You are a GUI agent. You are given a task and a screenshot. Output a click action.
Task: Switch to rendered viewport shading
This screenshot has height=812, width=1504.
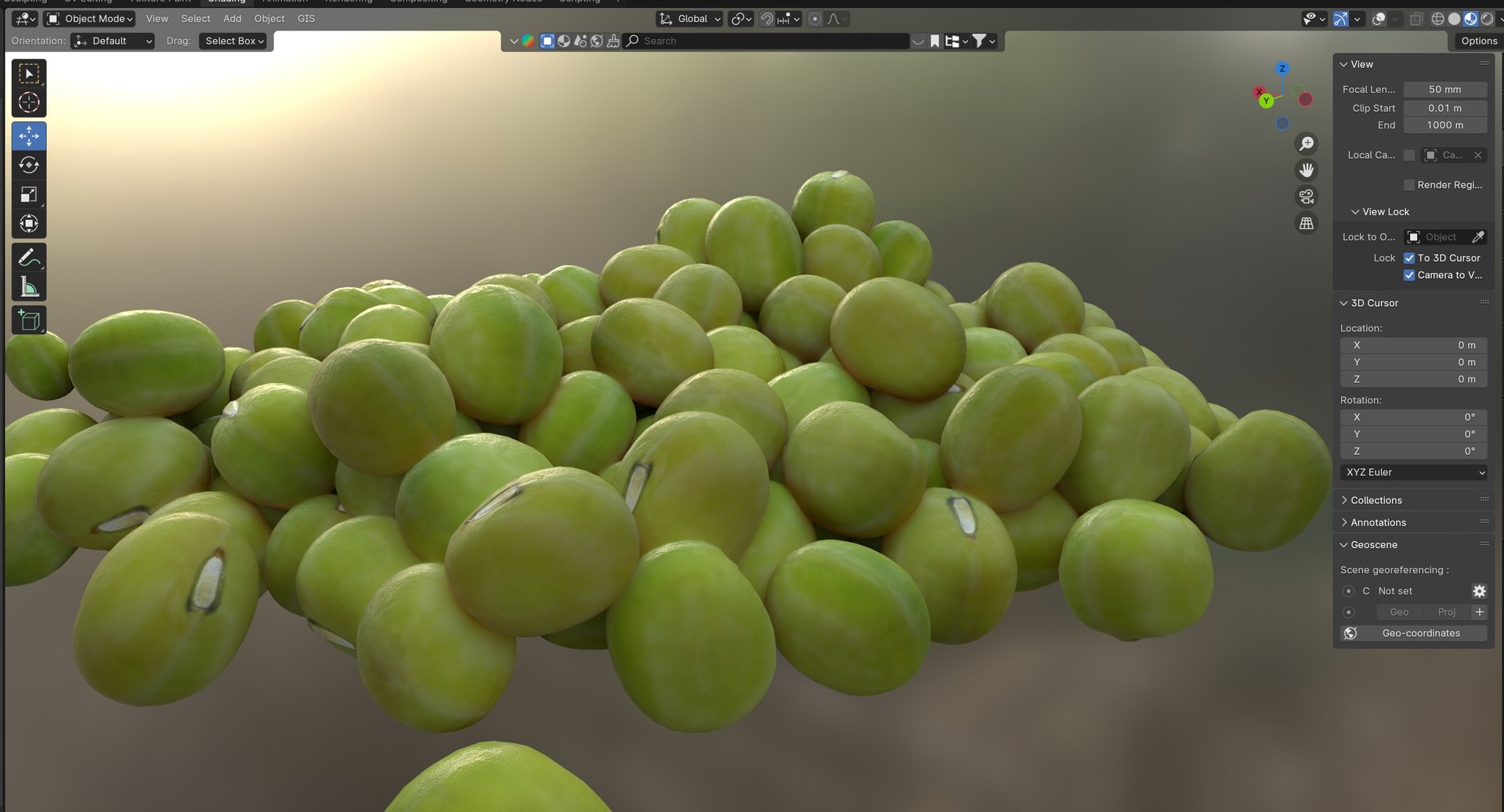[1487, 19]
